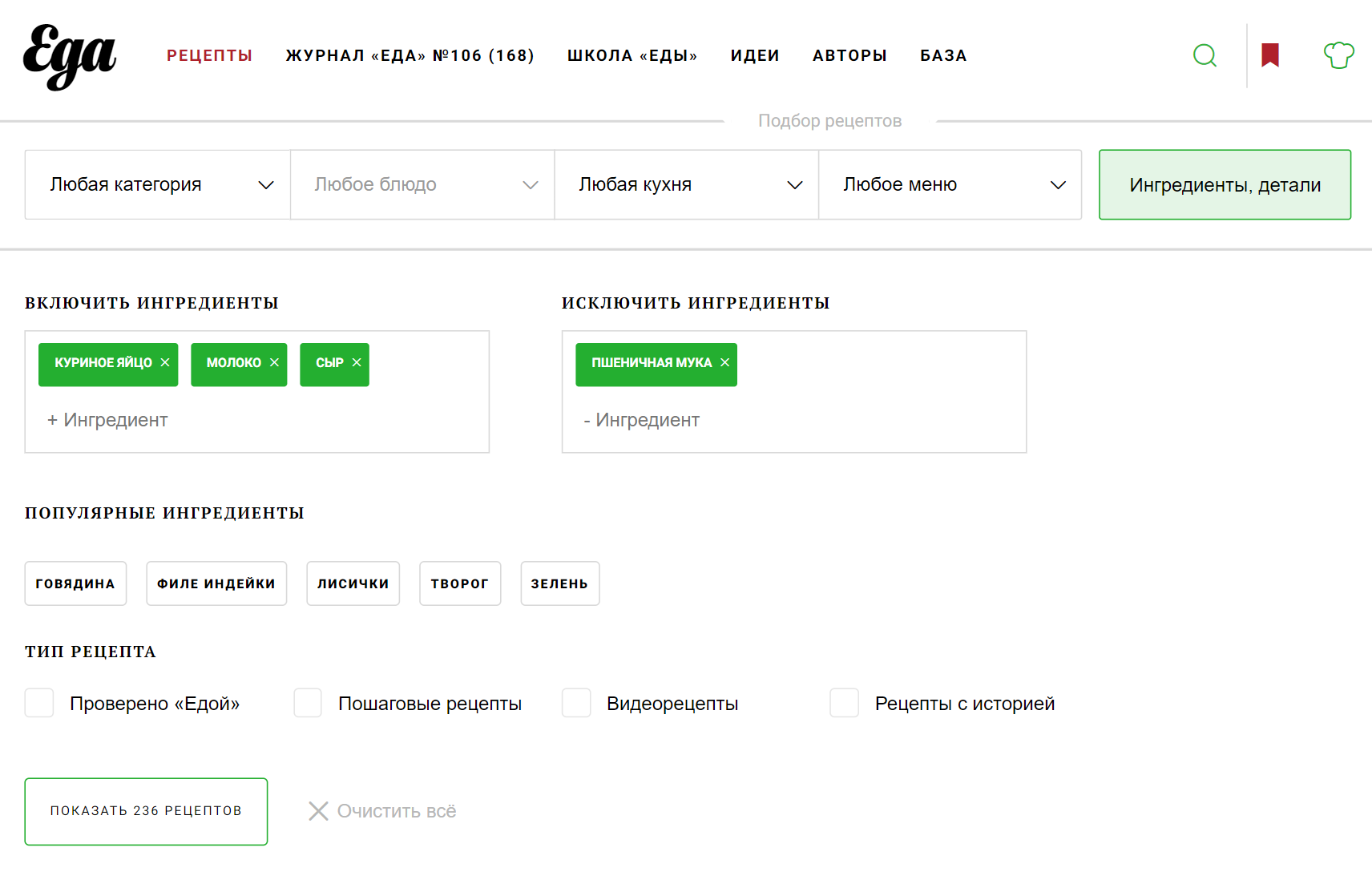The width and height of the screenshot is (1372, 880).
Task: Expand the Любая кухня dropdown
Action: pyautogui.click(x=687, y=184)
